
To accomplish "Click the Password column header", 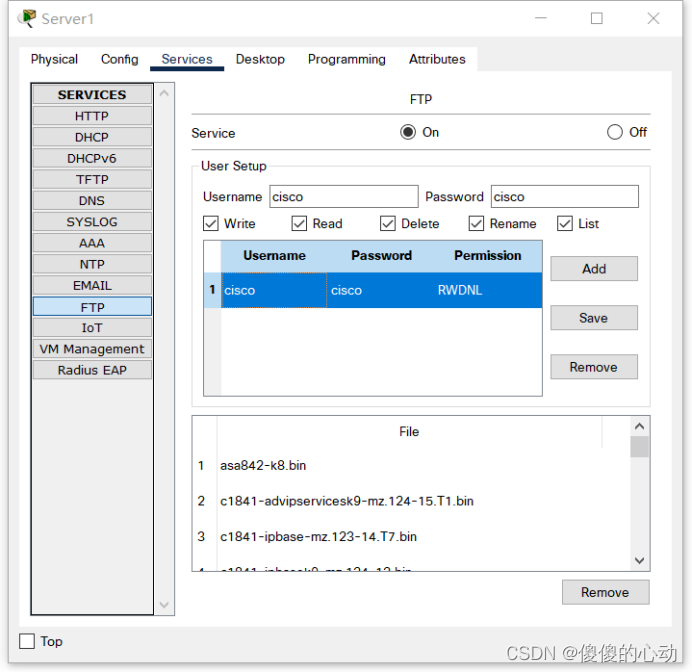I will (x=381, y=255).
